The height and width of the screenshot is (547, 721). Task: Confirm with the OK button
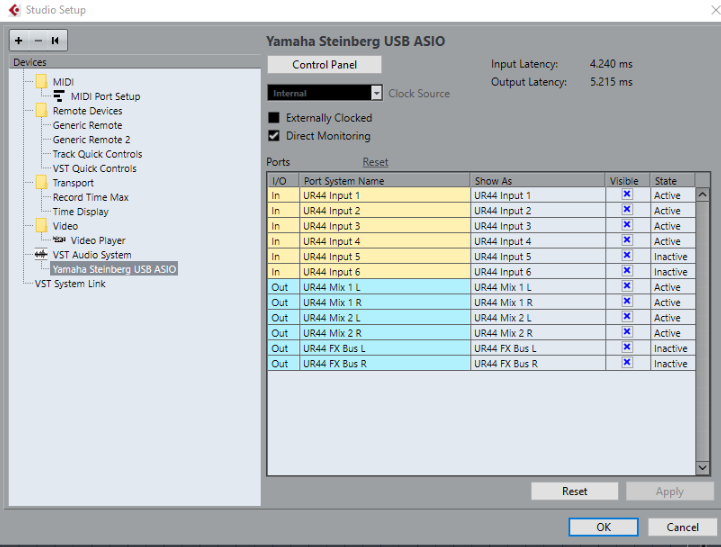(603, 527)
